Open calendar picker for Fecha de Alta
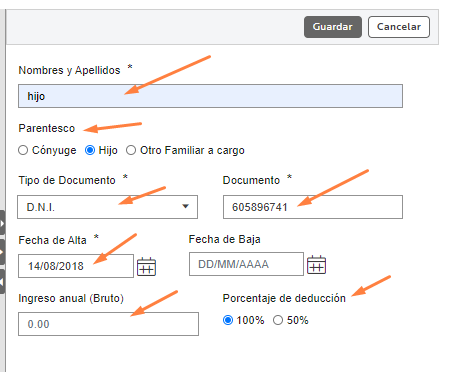 (147, 267)
